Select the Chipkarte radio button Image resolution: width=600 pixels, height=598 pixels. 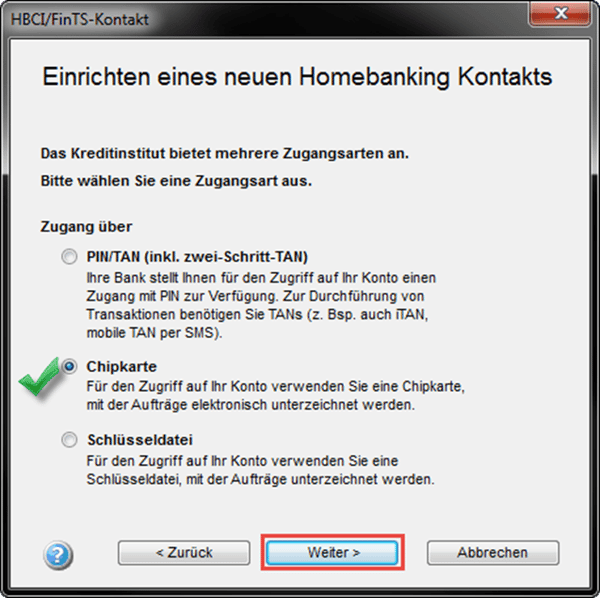pyautogui.click(x=69, y=367)
